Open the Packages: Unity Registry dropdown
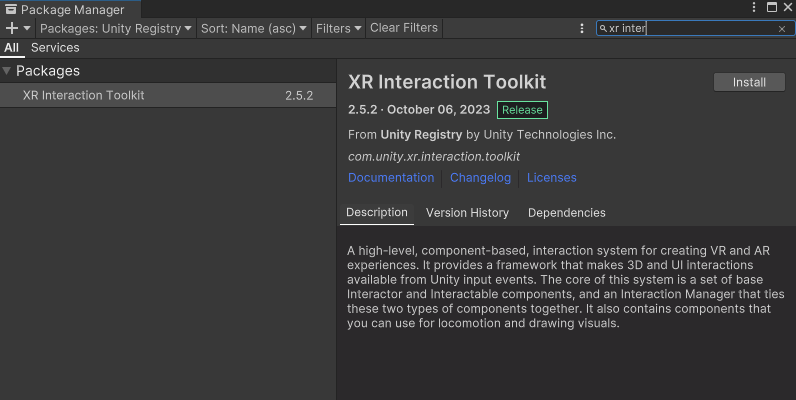 [116, 28]
